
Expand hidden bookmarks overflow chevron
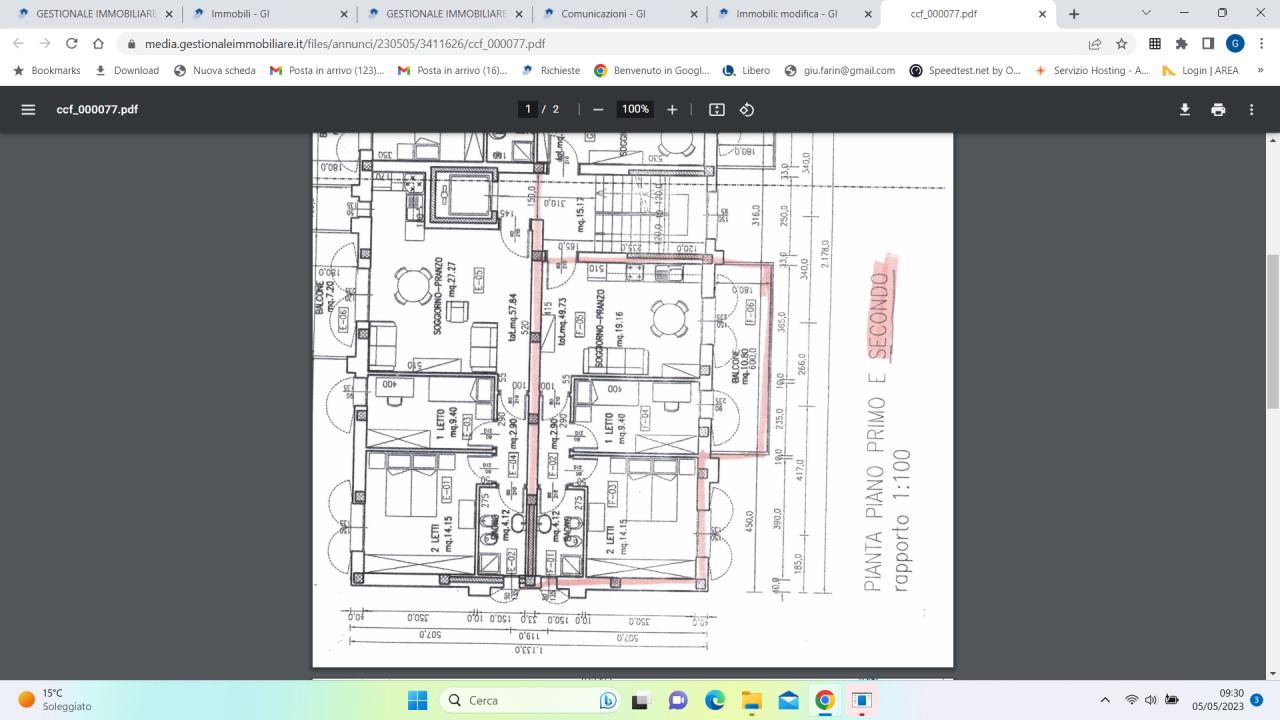pos(1260,70)
